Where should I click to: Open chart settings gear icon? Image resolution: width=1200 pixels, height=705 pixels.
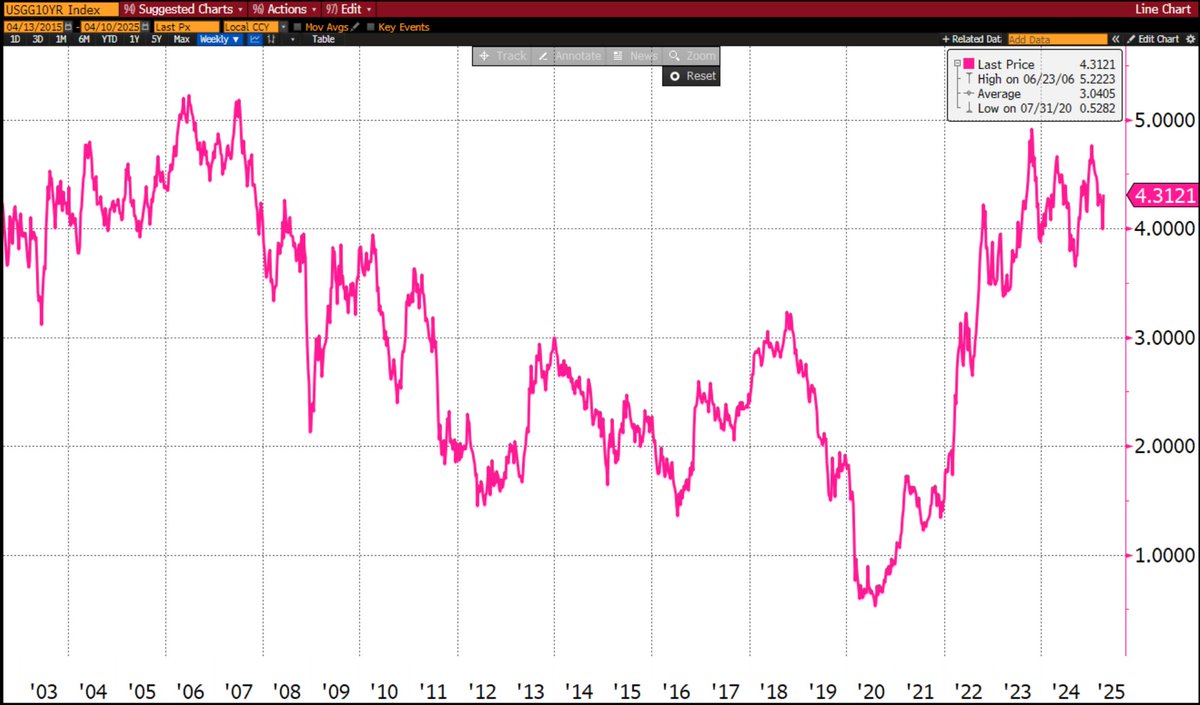pyautogui.click(x=1190, y=39)
